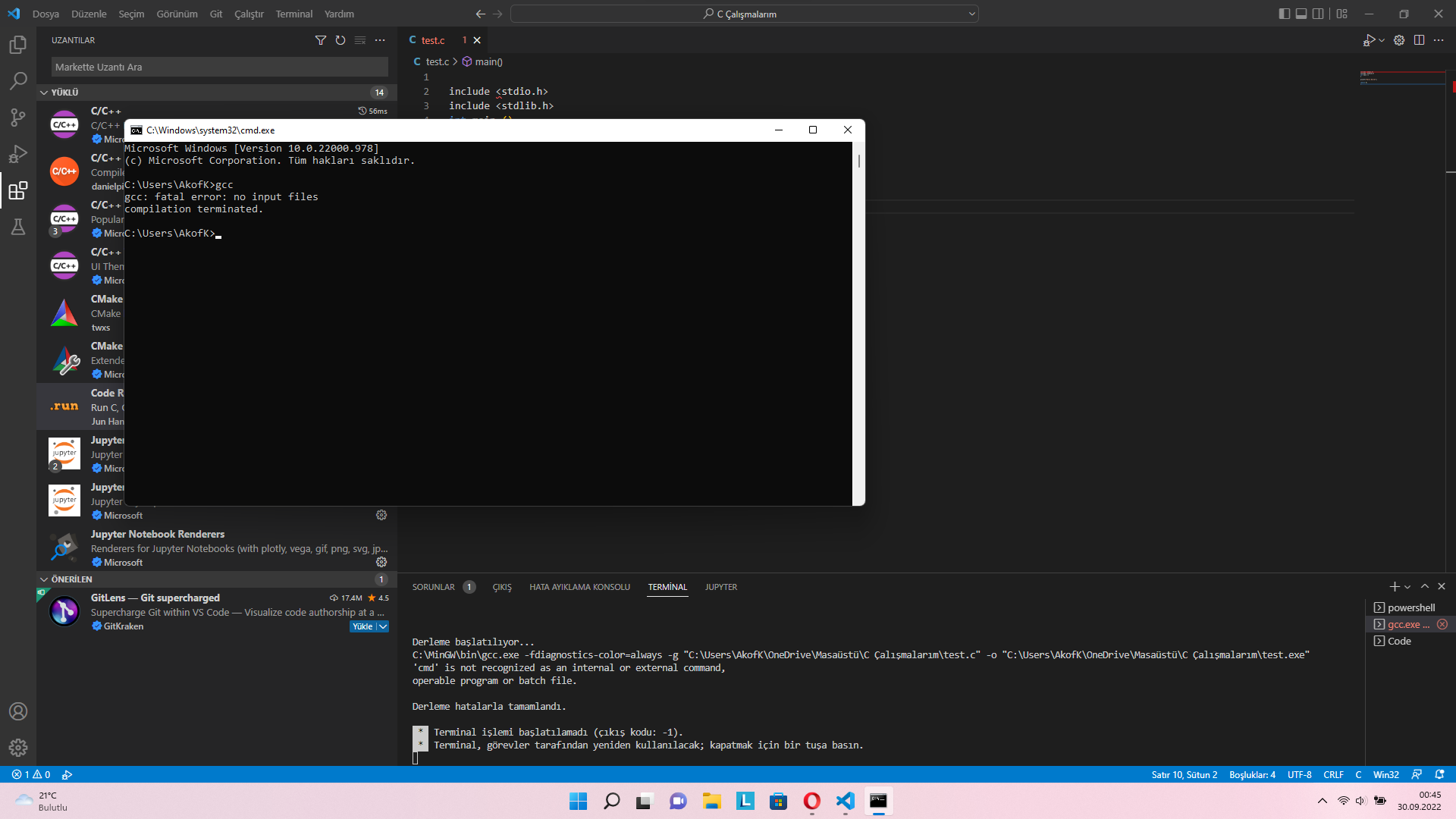The image size is (1456, 819).
Task: Open the Explorer view icon
Action: pos(18,45)
